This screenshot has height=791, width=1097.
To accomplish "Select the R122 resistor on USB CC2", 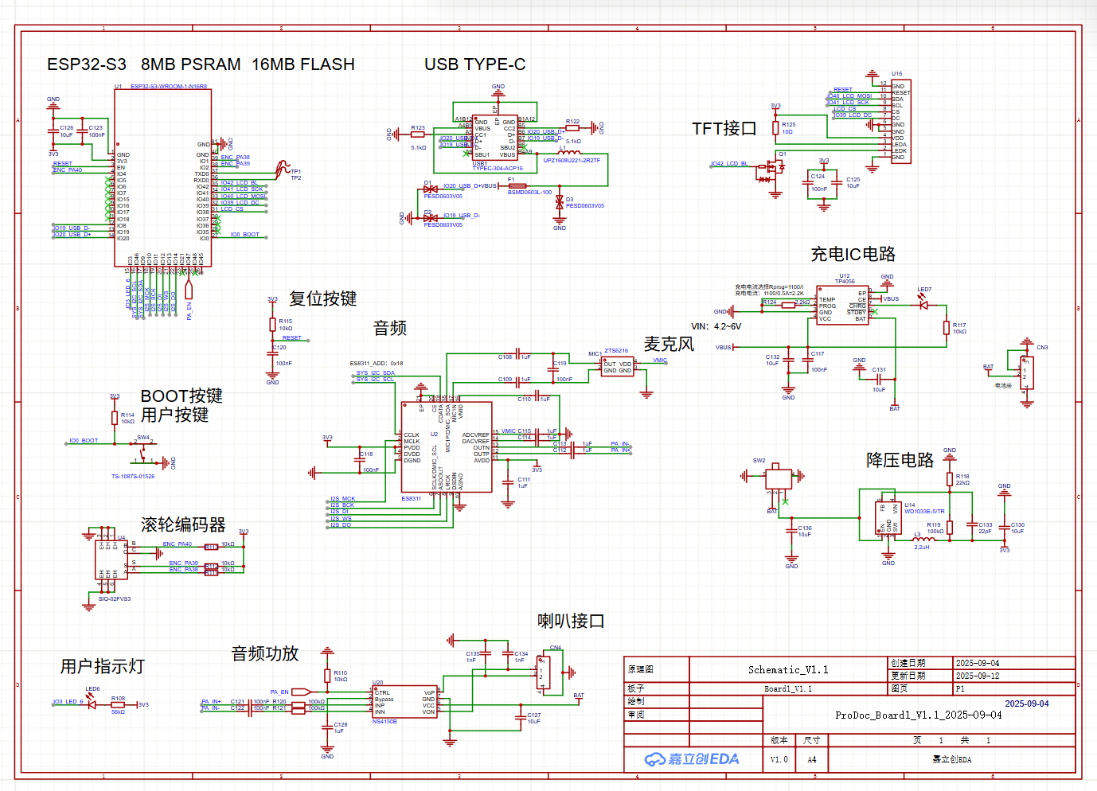I will coord(572,128).
